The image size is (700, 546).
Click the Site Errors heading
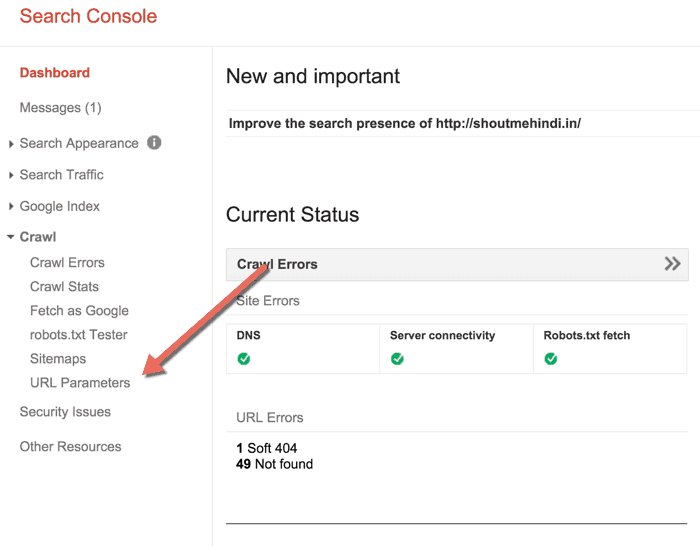click(x=268, y=301)
